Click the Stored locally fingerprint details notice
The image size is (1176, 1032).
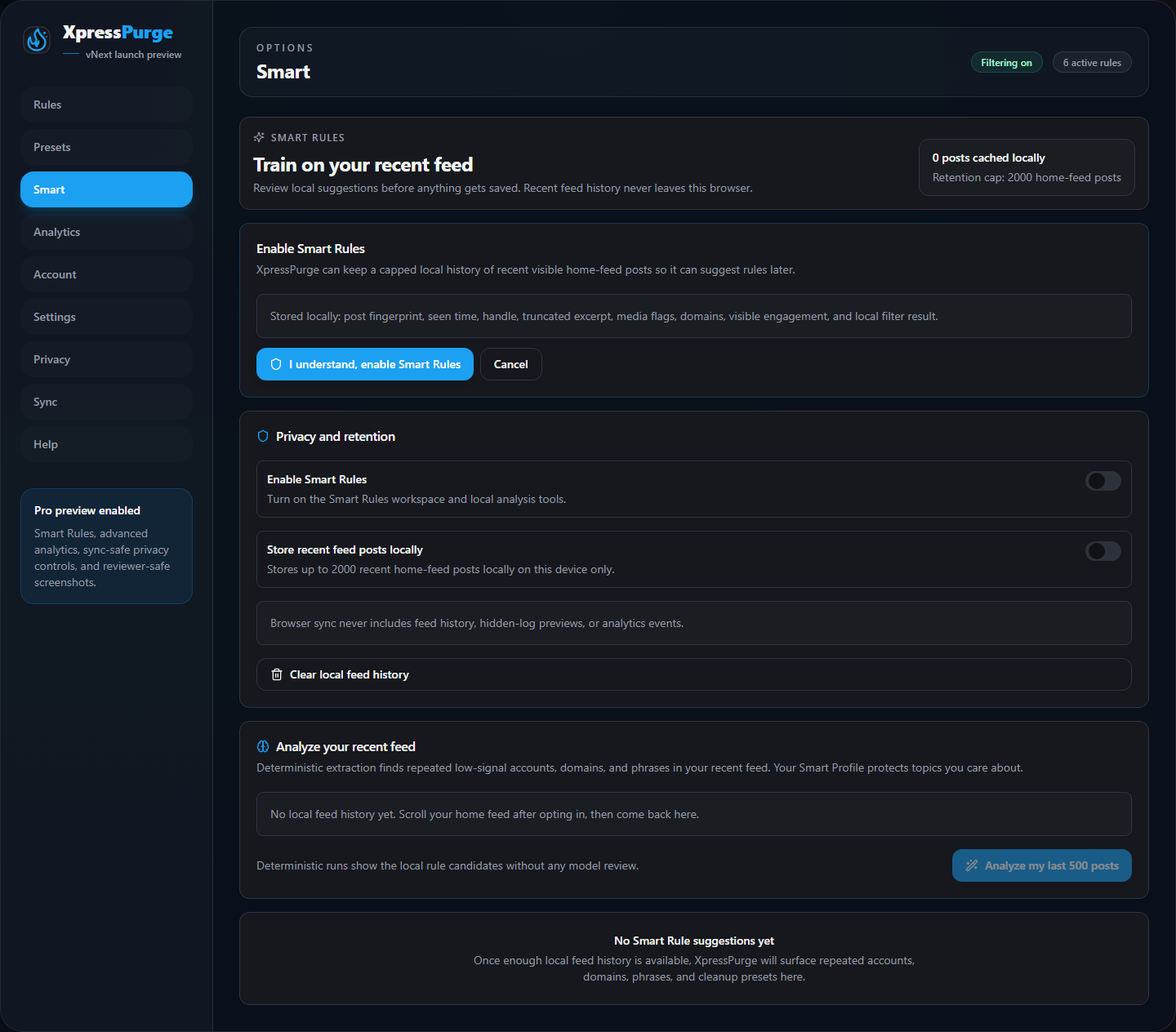coord(694,316)
